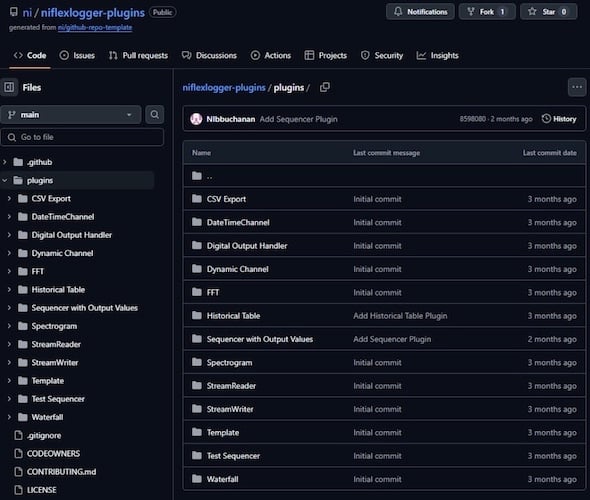Open the Actions tab
Image resolution: width=590 pixels, height=500 pixels.
coord(271,56)
